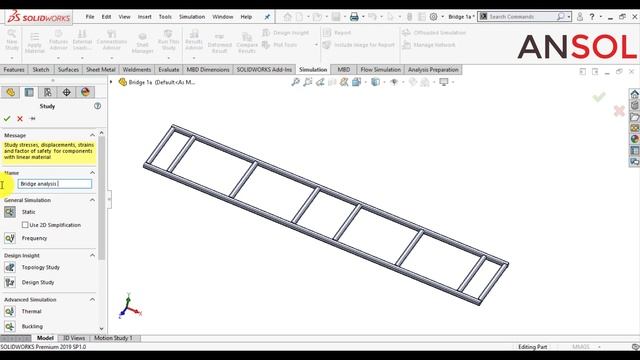Click the Hide/Show Items icon
The width and height of the screenshot is (640, 360).
tap(394, 82)
